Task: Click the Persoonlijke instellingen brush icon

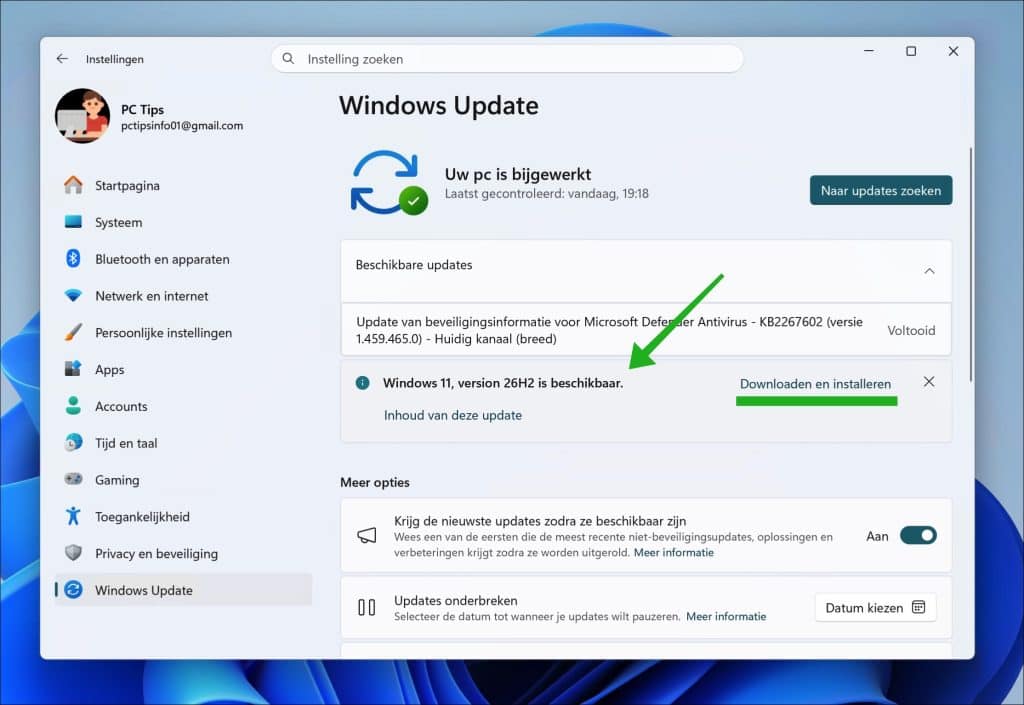Action: [73, 332]
